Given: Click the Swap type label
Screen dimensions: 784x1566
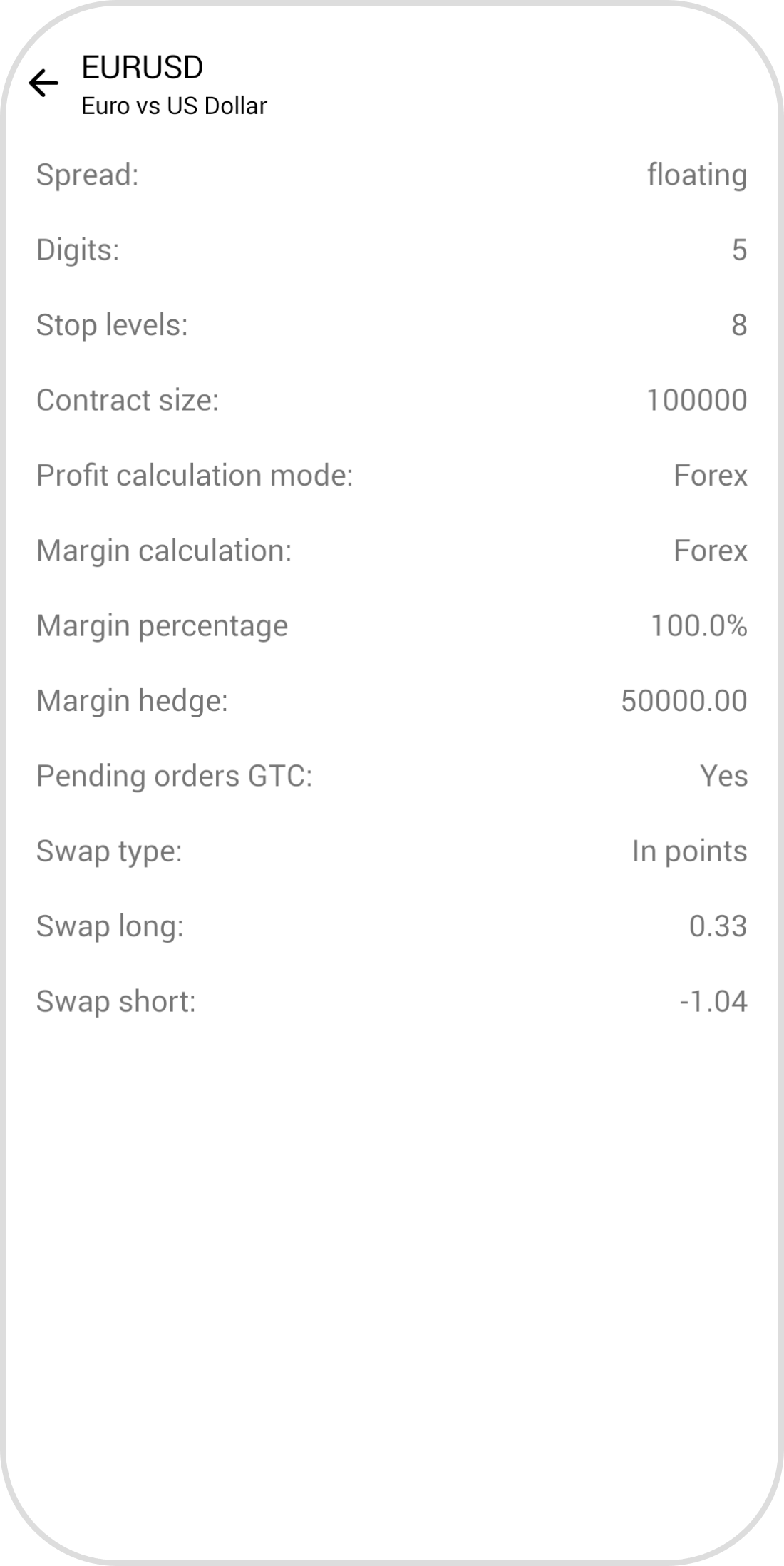Looking at the screenshot, I should 109,851.
